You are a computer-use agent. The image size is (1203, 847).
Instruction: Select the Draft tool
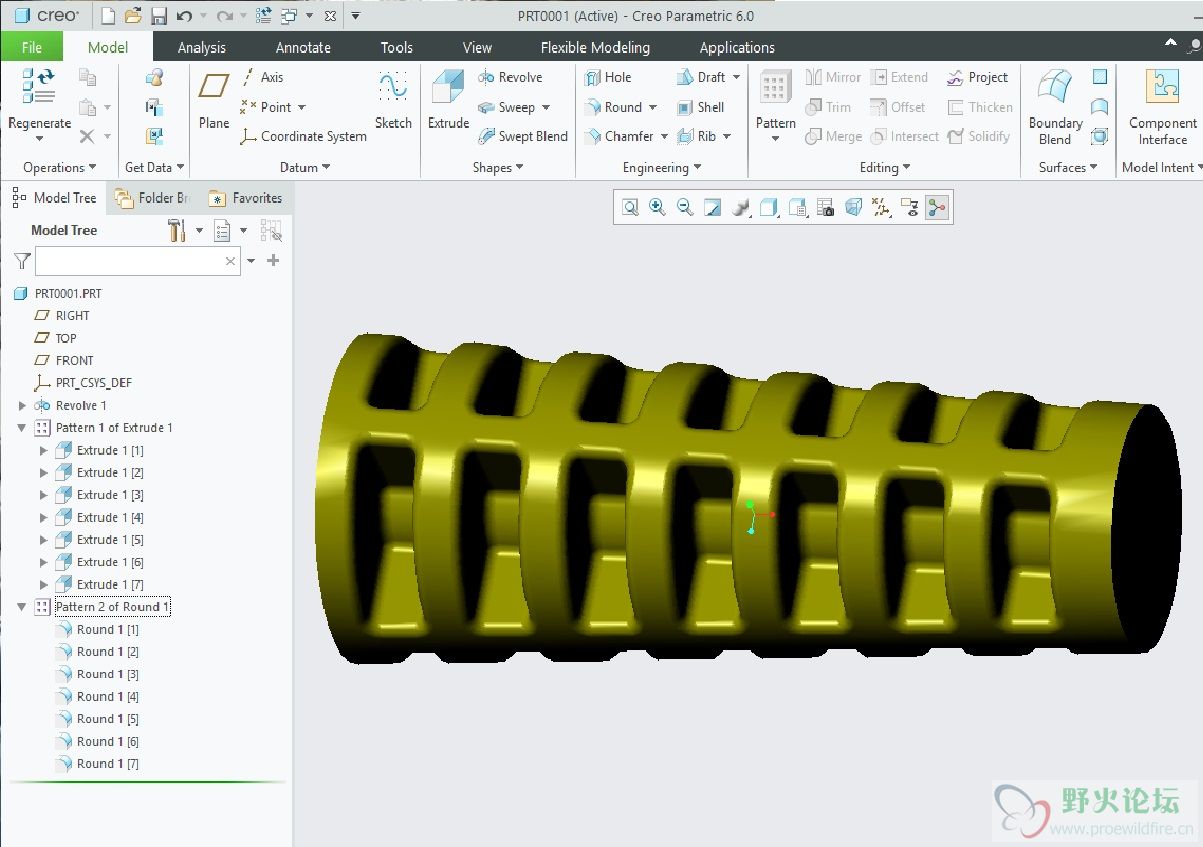pos(701,77)
